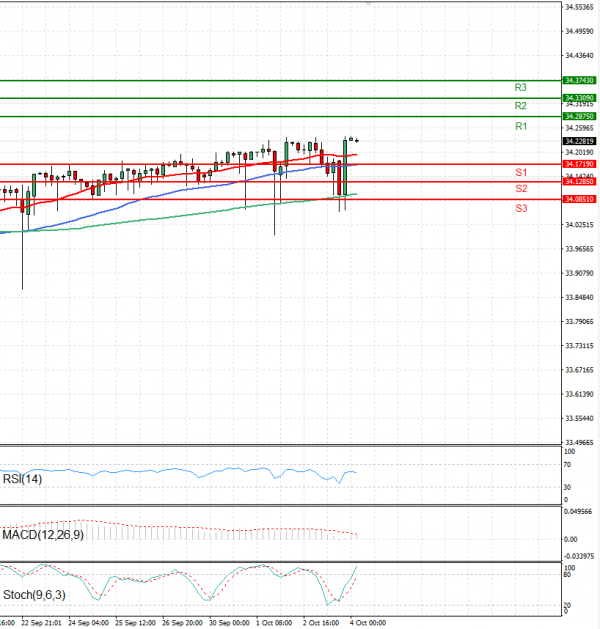Image resolution: width=600 pixels, height=629 pixels.
Task: Click the 34.02515 price axis label
Action: coord(580,225)
